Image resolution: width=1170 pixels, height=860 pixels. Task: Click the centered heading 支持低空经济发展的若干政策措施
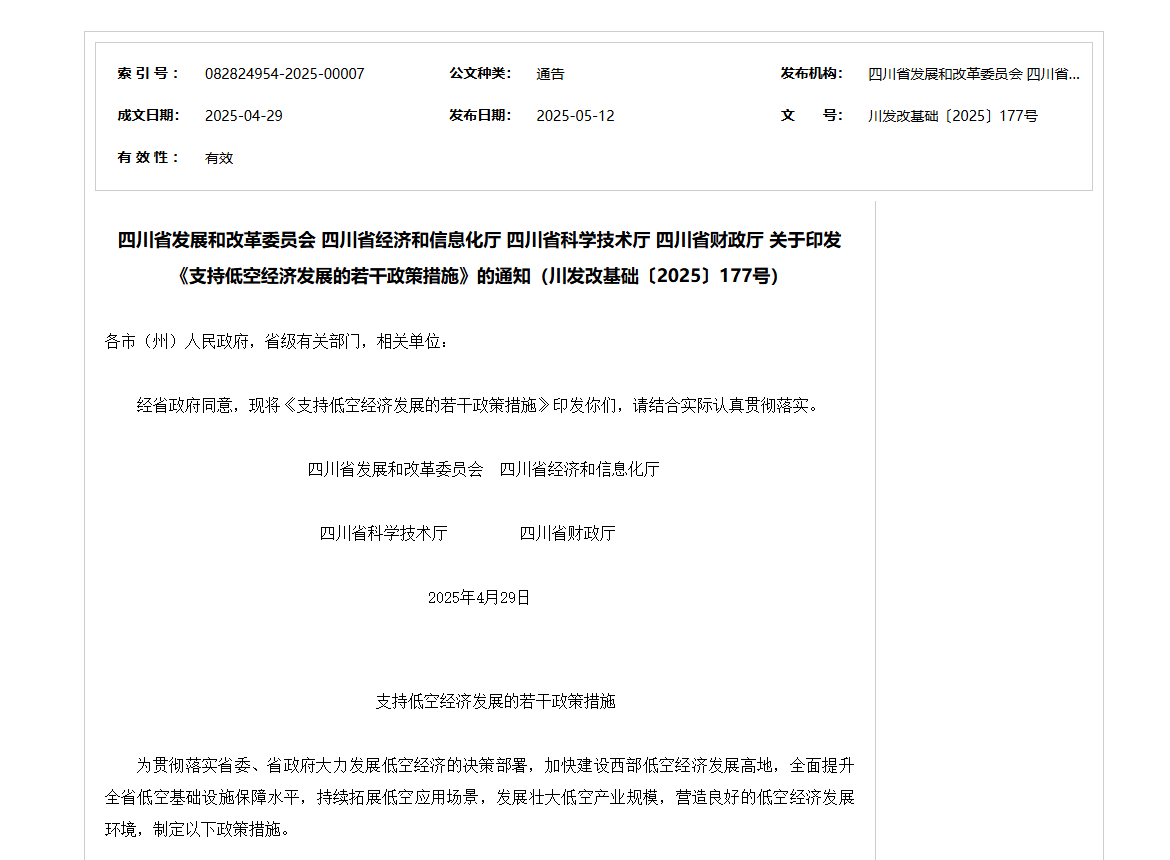coord(495,701)
